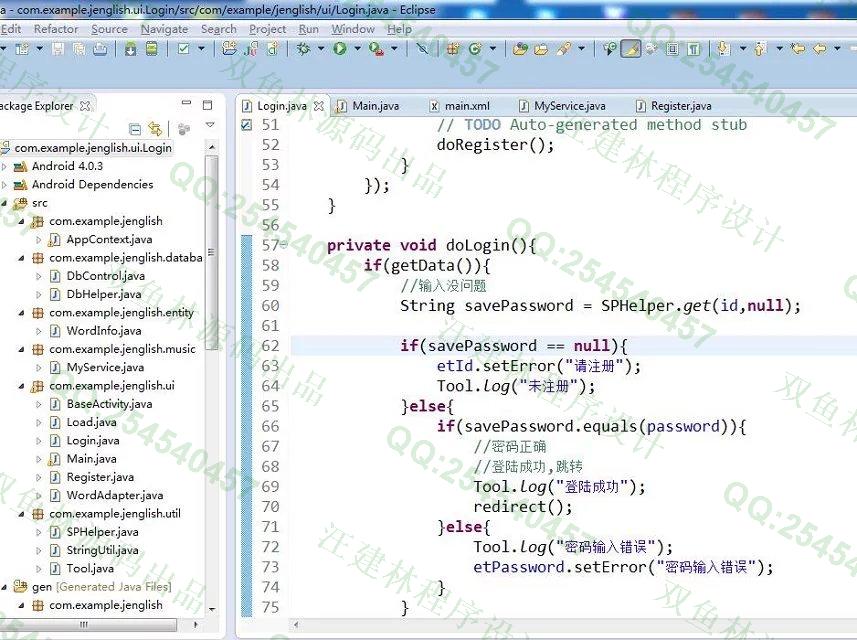This screenshot has height=640, width=857.
Task: Collapse the src folder node
Action: 4,203
